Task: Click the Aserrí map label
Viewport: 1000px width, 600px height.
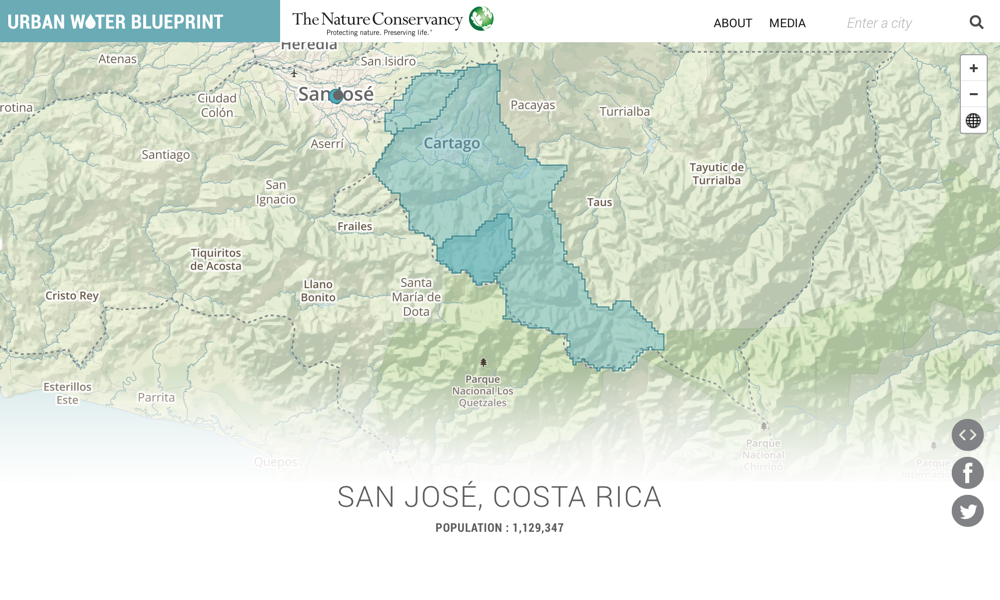Action: click(327, 144)
